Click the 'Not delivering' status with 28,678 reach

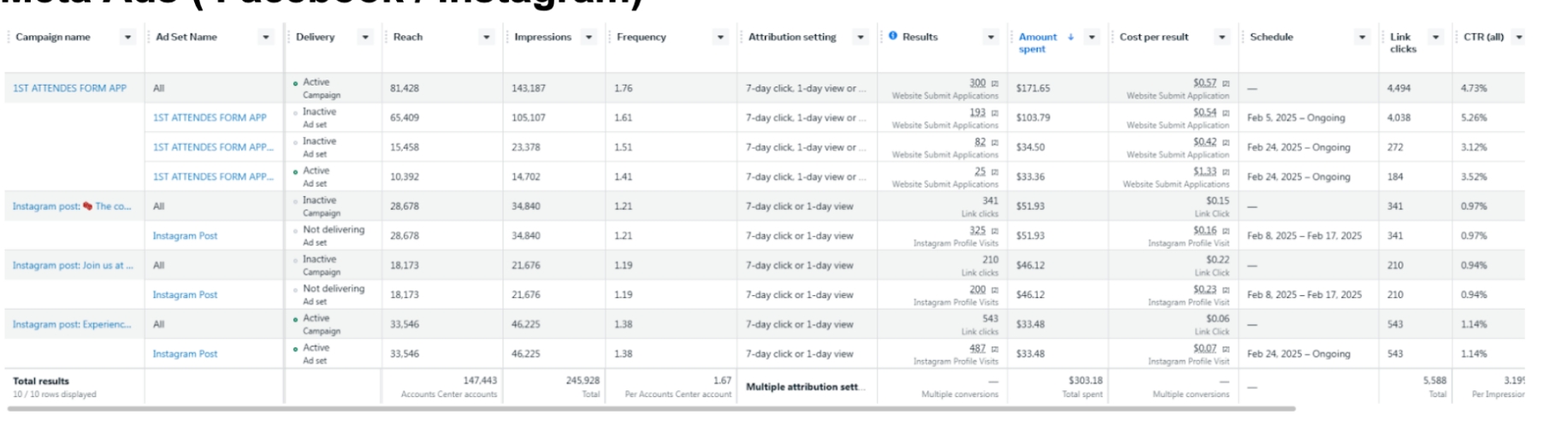[334, 229]
